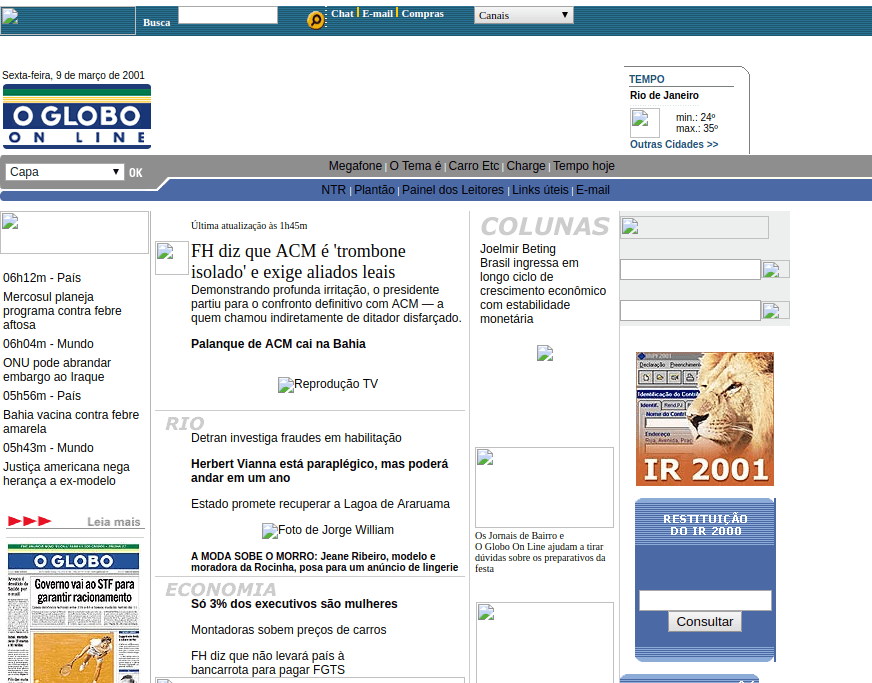Open the Canais dropdown

523,15
